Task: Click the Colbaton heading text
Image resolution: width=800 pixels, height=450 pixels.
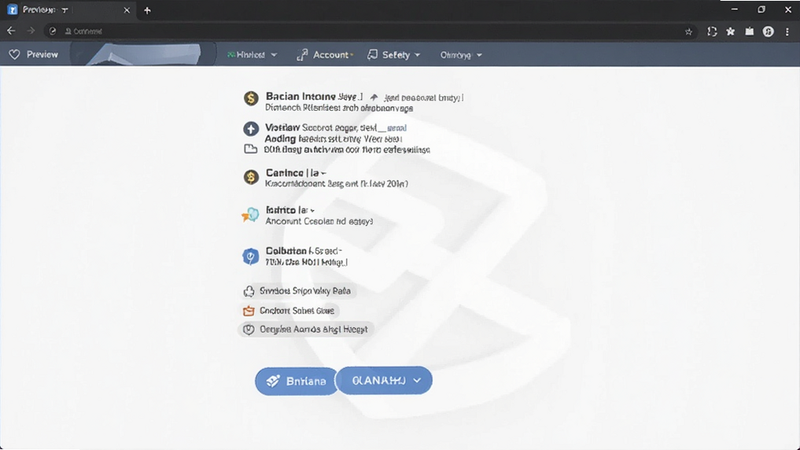Action: (x=286, y=251)
